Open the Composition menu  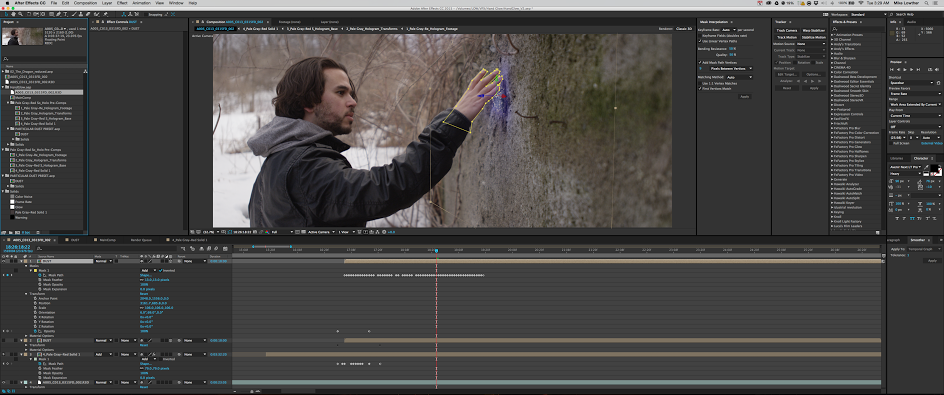[x=85, y=3]
